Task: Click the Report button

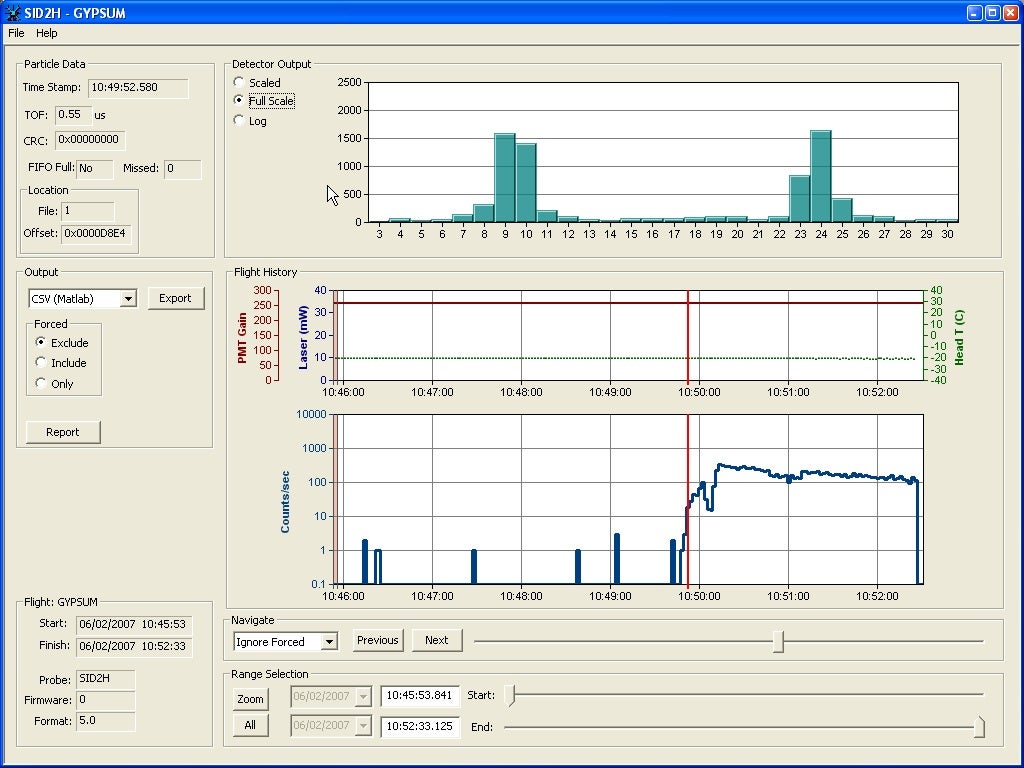Action: [x=63, y=432]
